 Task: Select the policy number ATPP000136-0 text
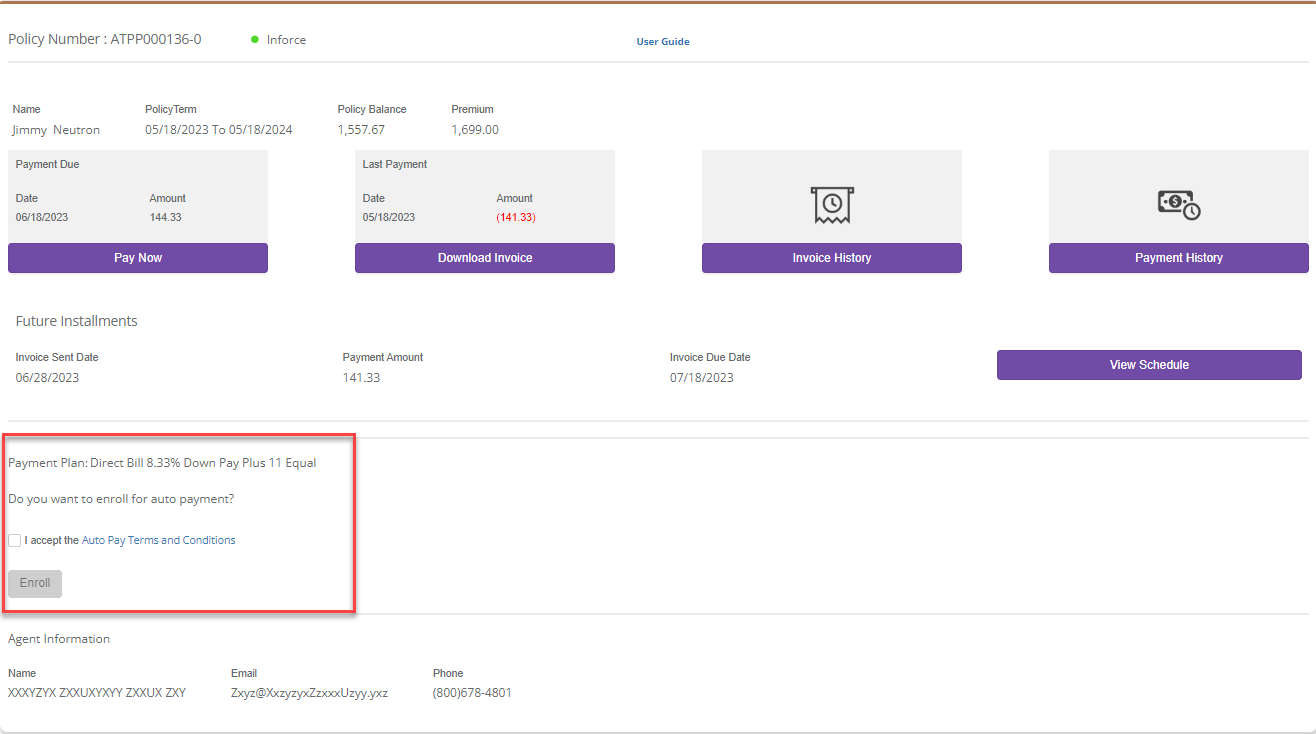coord(155,40)
